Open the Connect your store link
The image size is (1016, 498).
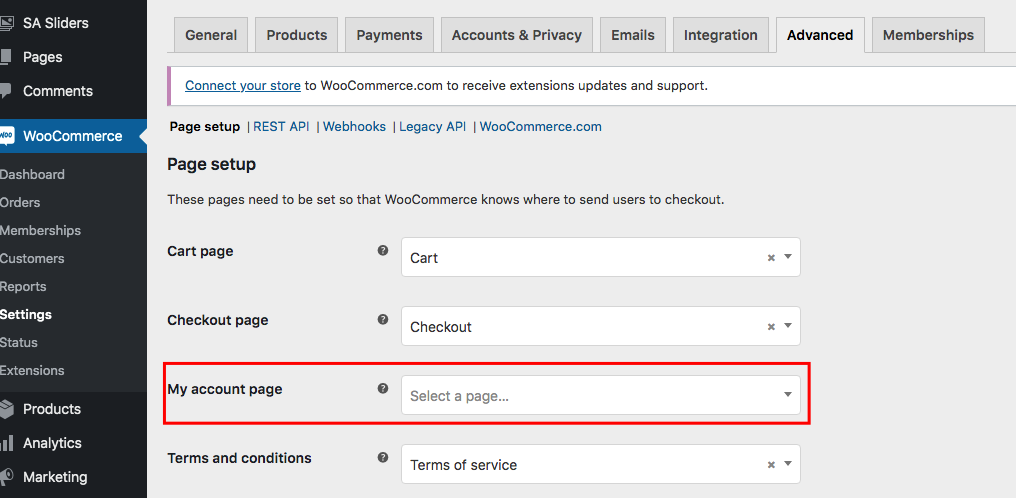click(243, 85)
